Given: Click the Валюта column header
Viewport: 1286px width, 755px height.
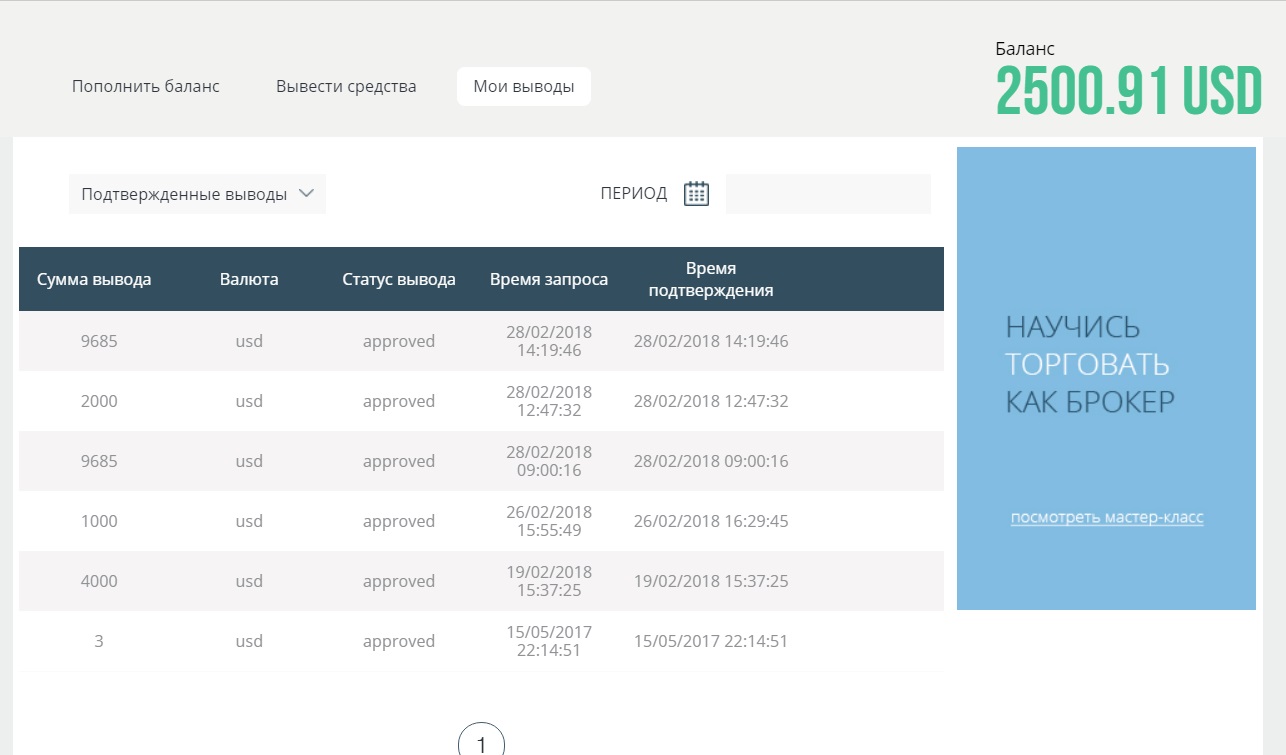Looking at the screenshot, I should pos(249,280).
